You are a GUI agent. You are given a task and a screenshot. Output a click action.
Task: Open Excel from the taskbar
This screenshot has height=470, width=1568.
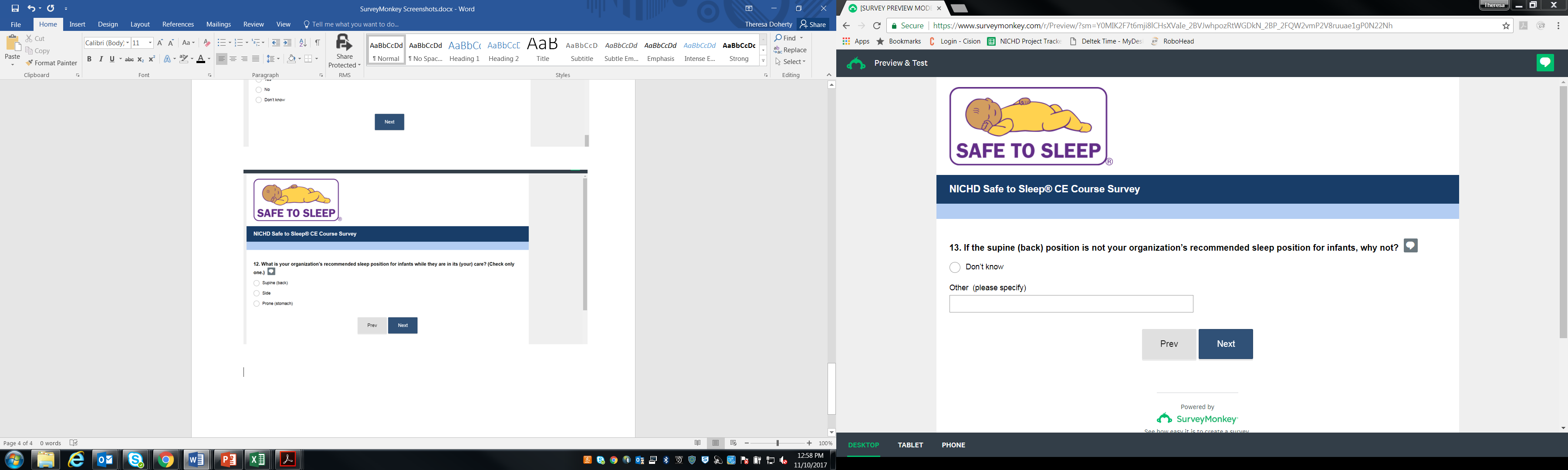(x=258, y=460)
